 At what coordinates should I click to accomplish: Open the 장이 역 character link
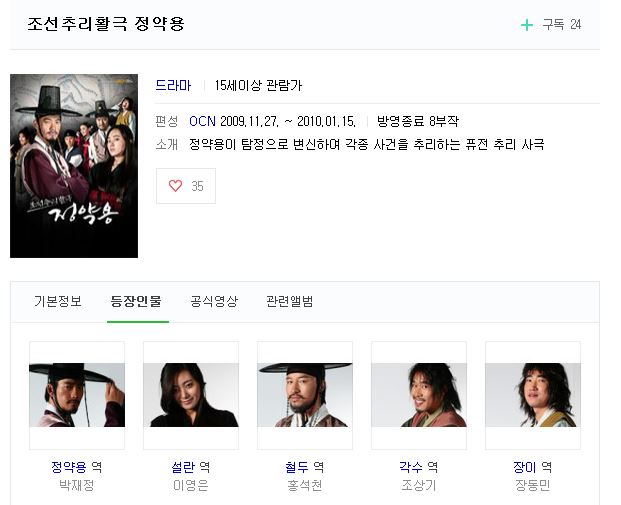pos(533,467)
